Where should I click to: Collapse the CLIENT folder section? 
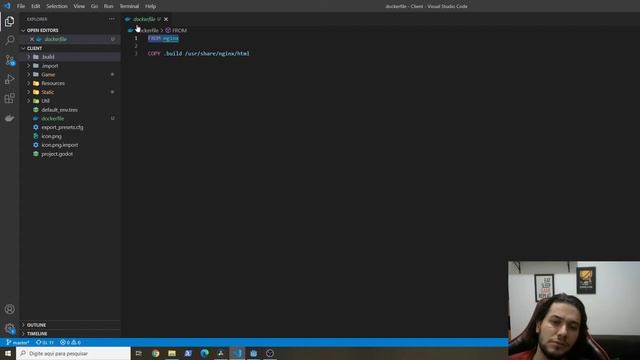34,48
